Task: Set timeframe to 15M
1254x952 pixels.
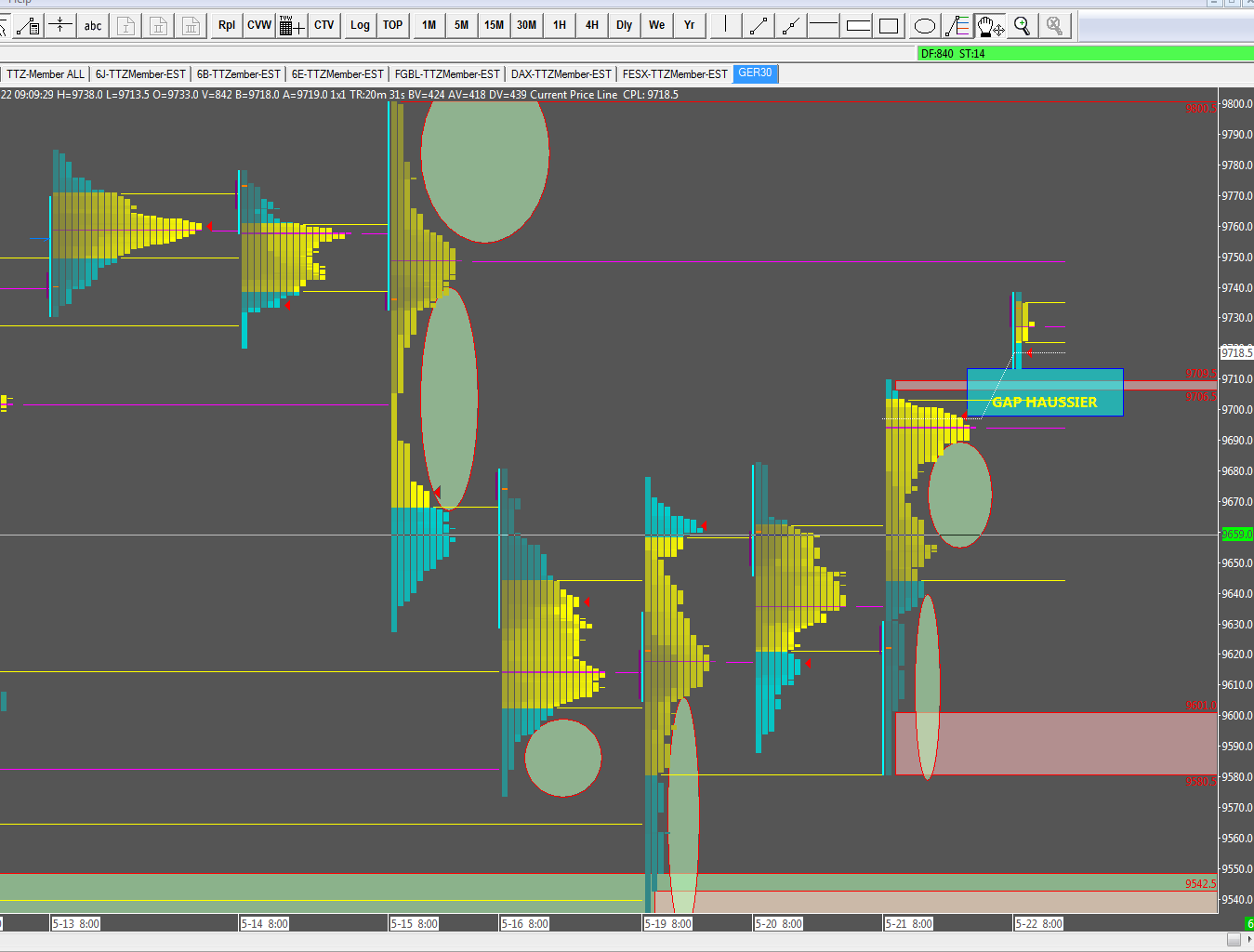Action: 494,26
